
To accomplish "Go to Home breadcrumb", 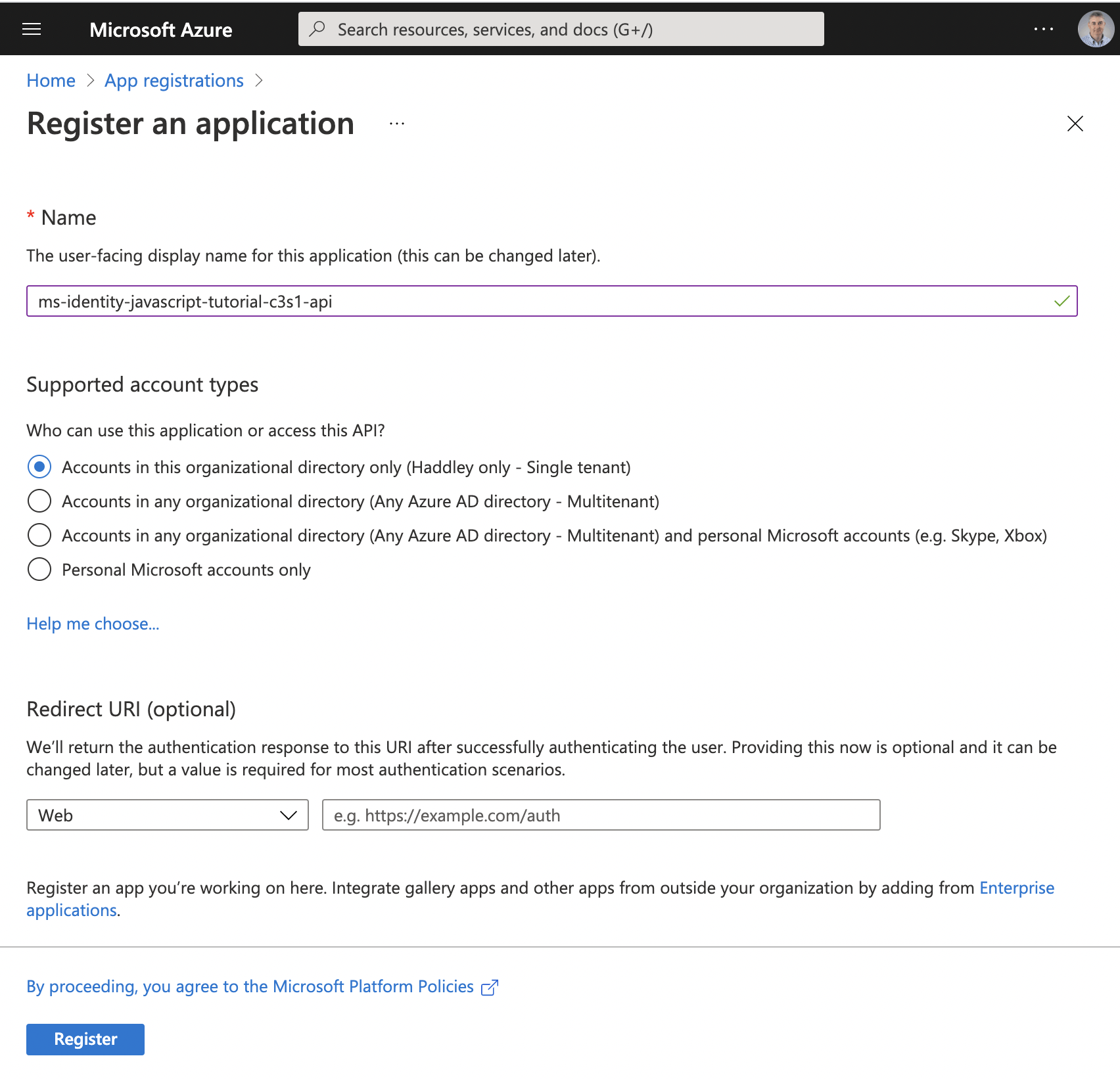I will point(51,81).
